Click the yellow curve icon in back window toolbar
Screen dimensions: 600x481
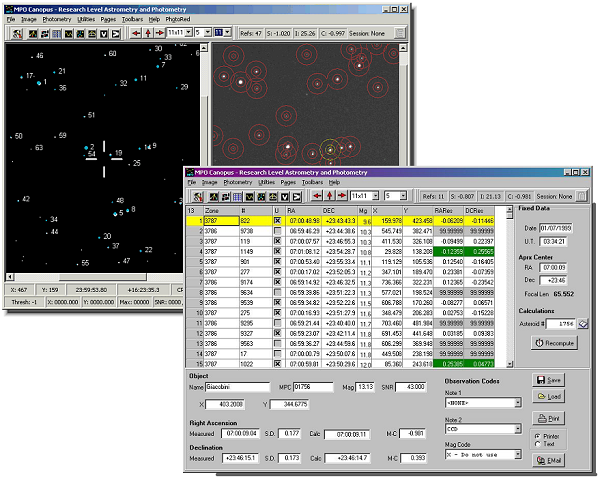point(68,34)
